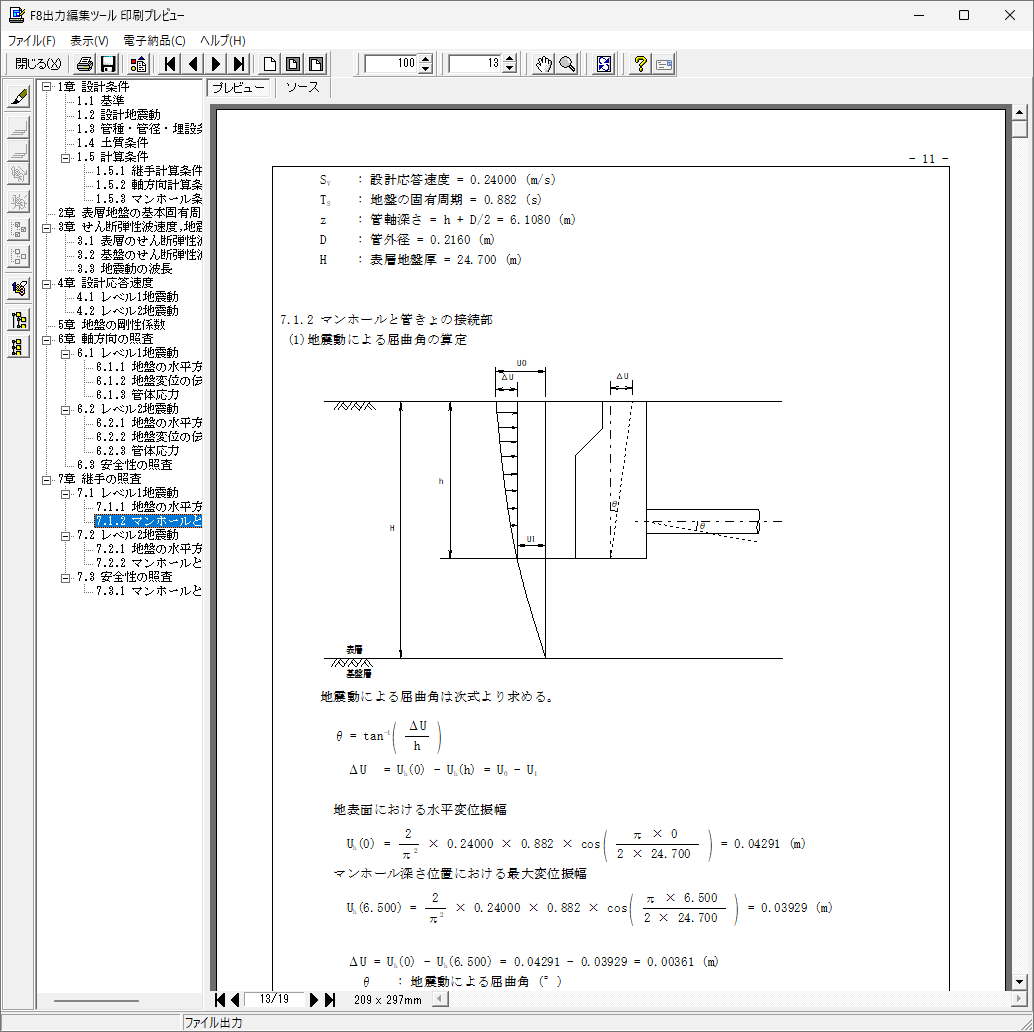Increase the zoom value 100 with up stepper
This screenshot has width=1034, height=1032.
coord(426,59)
